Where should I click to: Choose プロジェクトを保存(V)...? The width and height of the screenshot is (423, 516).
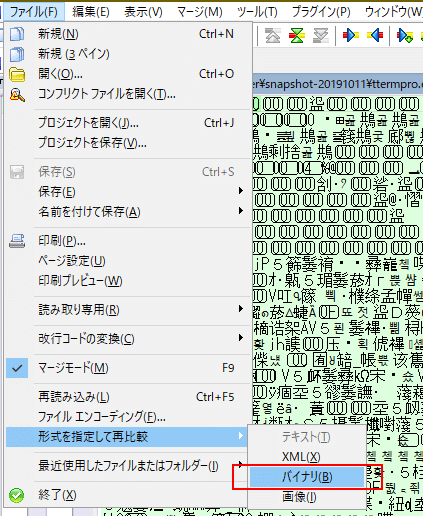(128, 143)
